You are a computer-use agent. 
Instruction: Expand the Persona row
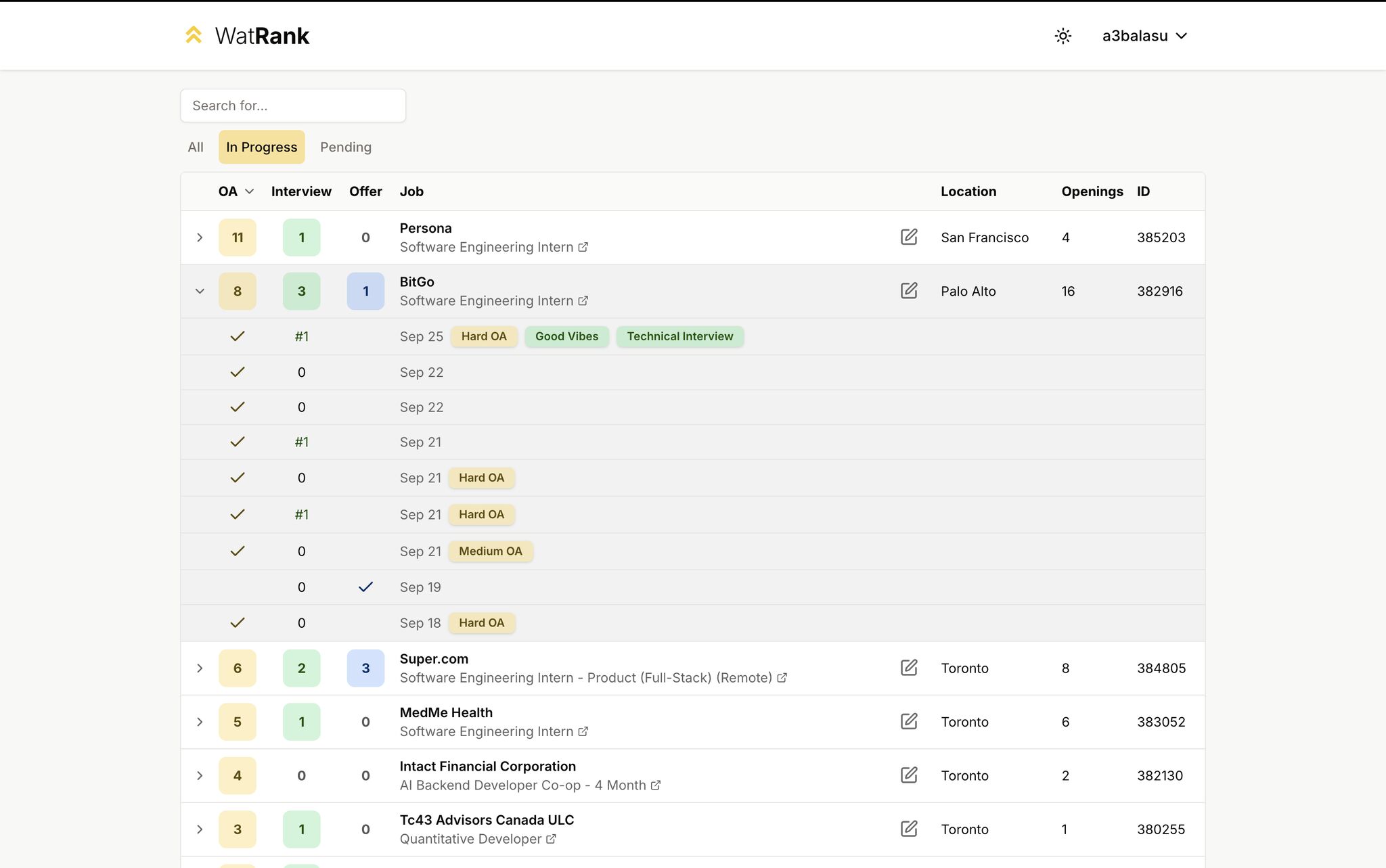[200, 237]
